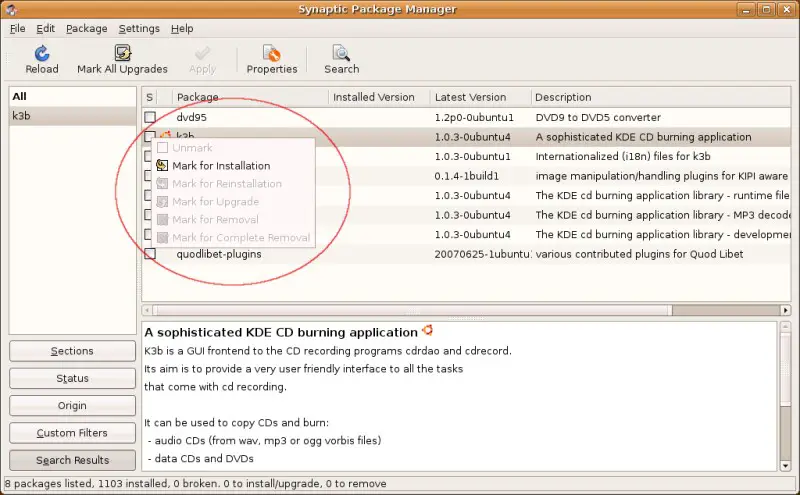The image size is (800, 495).
Task: Click 'DVD9 to DVD5 converter' description
Action: pos(598,117)
